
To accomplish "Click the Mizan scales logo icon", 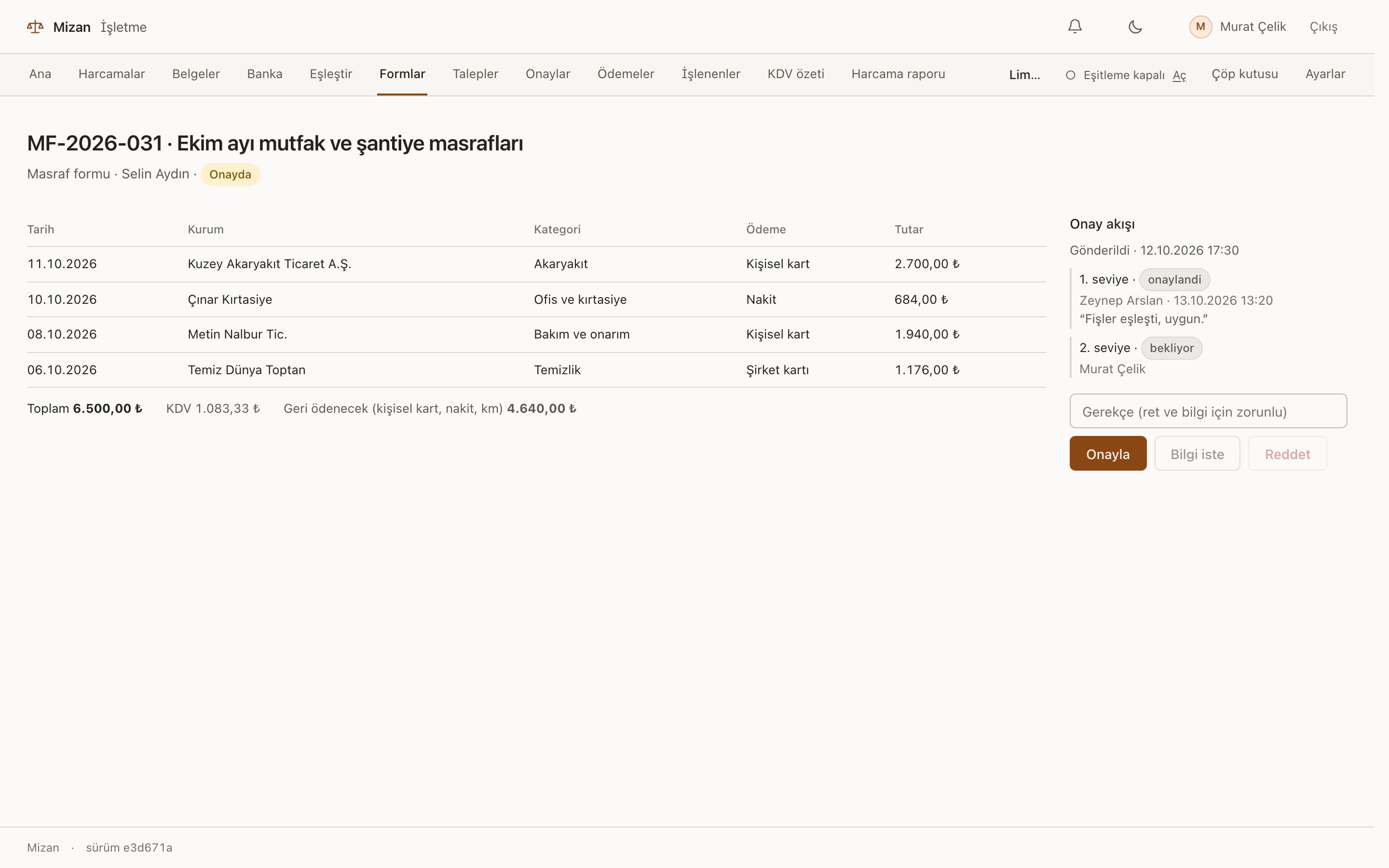I will (x=35, y=27).
